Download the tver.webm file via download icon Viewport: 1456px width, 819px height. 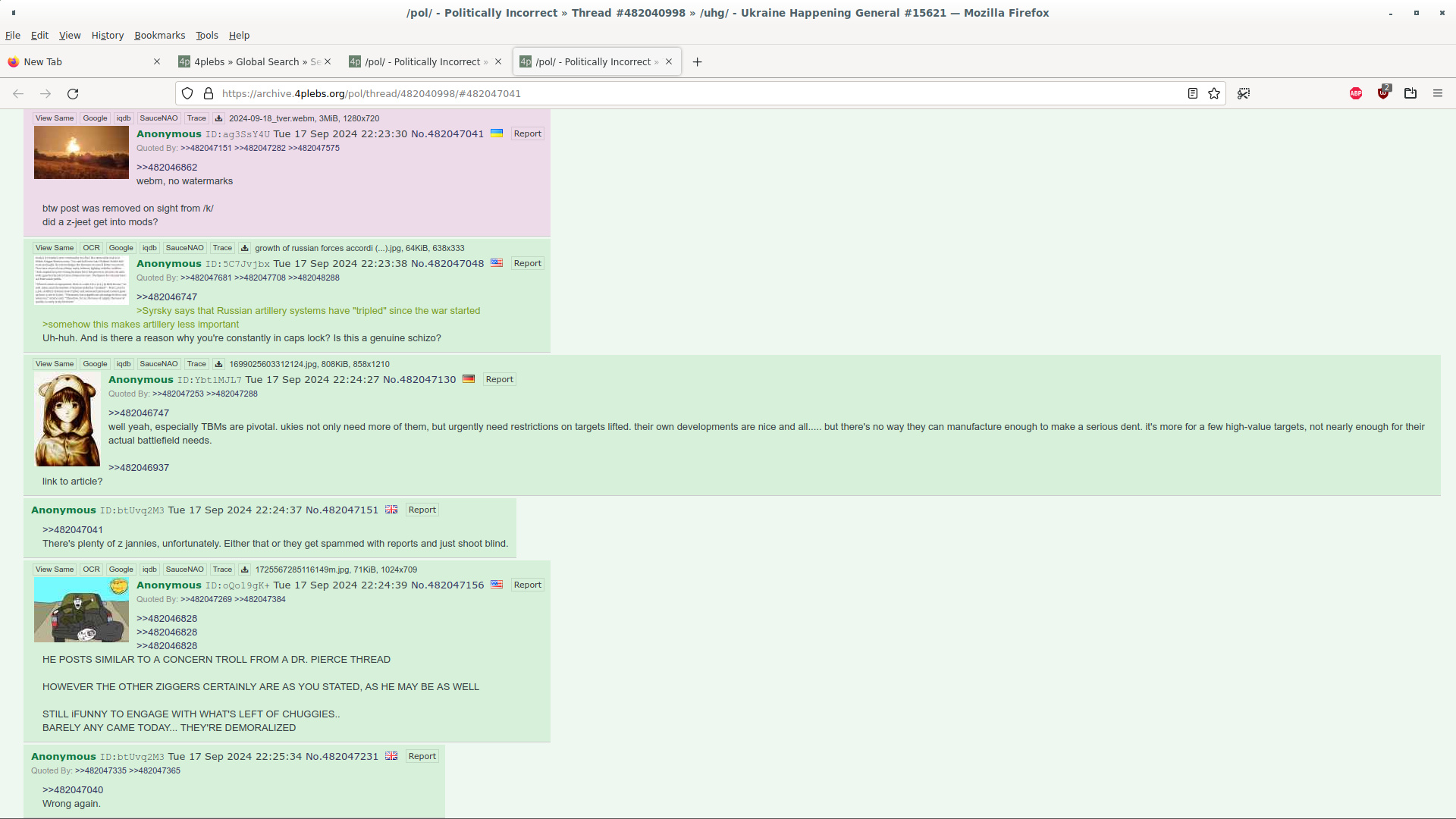(218, 118)
